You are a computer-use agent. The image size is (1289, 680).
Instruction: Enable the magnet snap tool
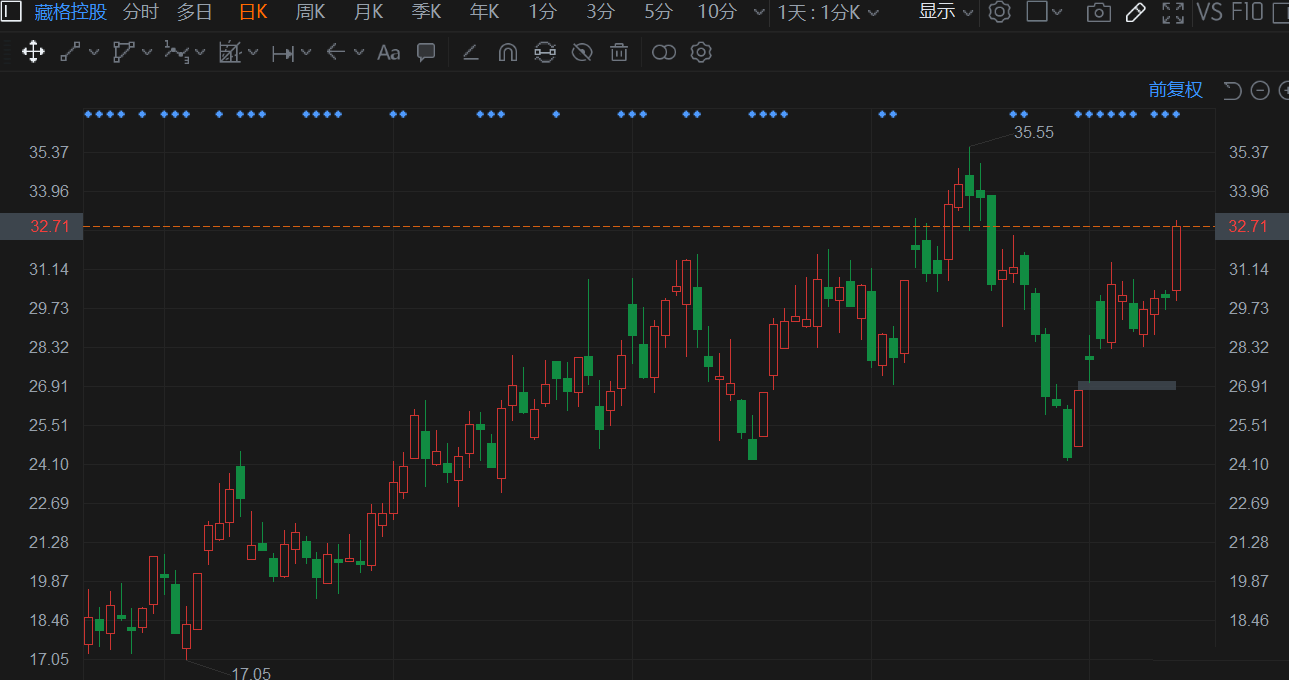[x=508, y=53]
